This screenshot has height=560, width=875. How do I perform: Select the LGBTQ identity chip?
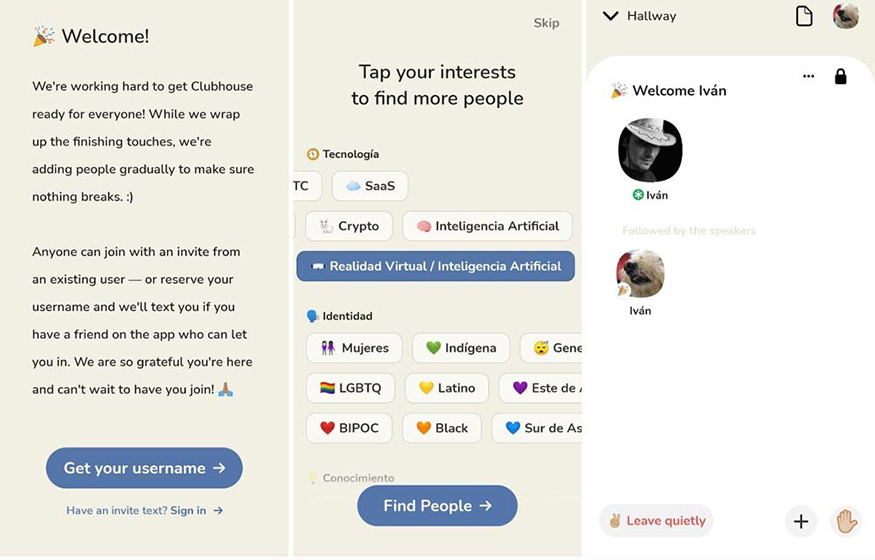click(350, 388)
